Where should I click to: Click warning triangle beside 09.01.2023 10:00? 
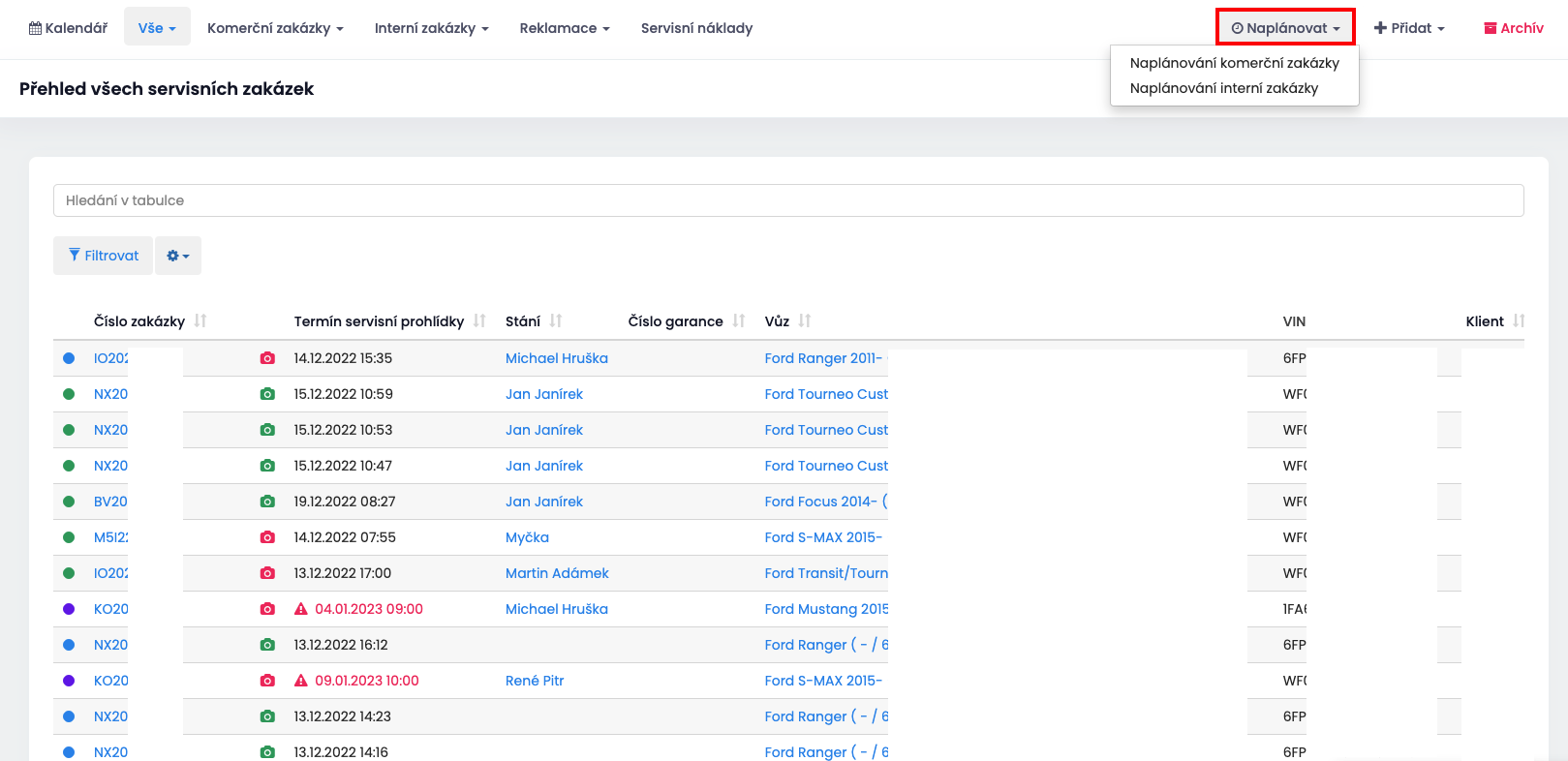(301, 681)
